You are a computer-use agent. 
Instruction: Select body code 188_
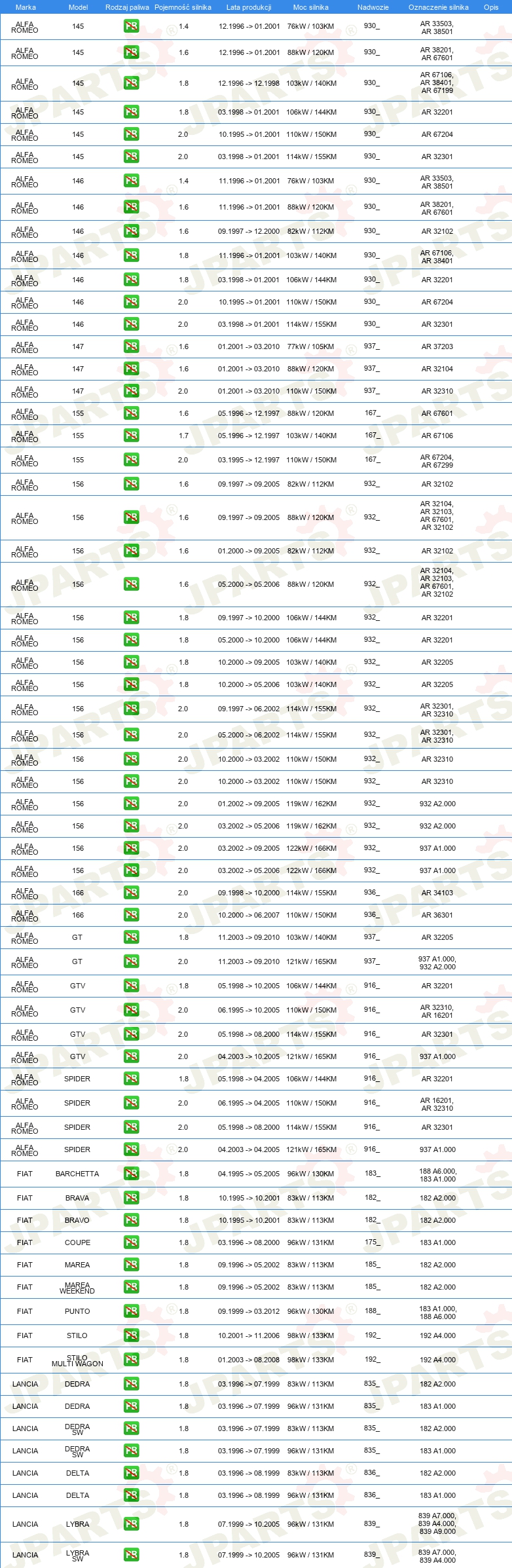372,1311
